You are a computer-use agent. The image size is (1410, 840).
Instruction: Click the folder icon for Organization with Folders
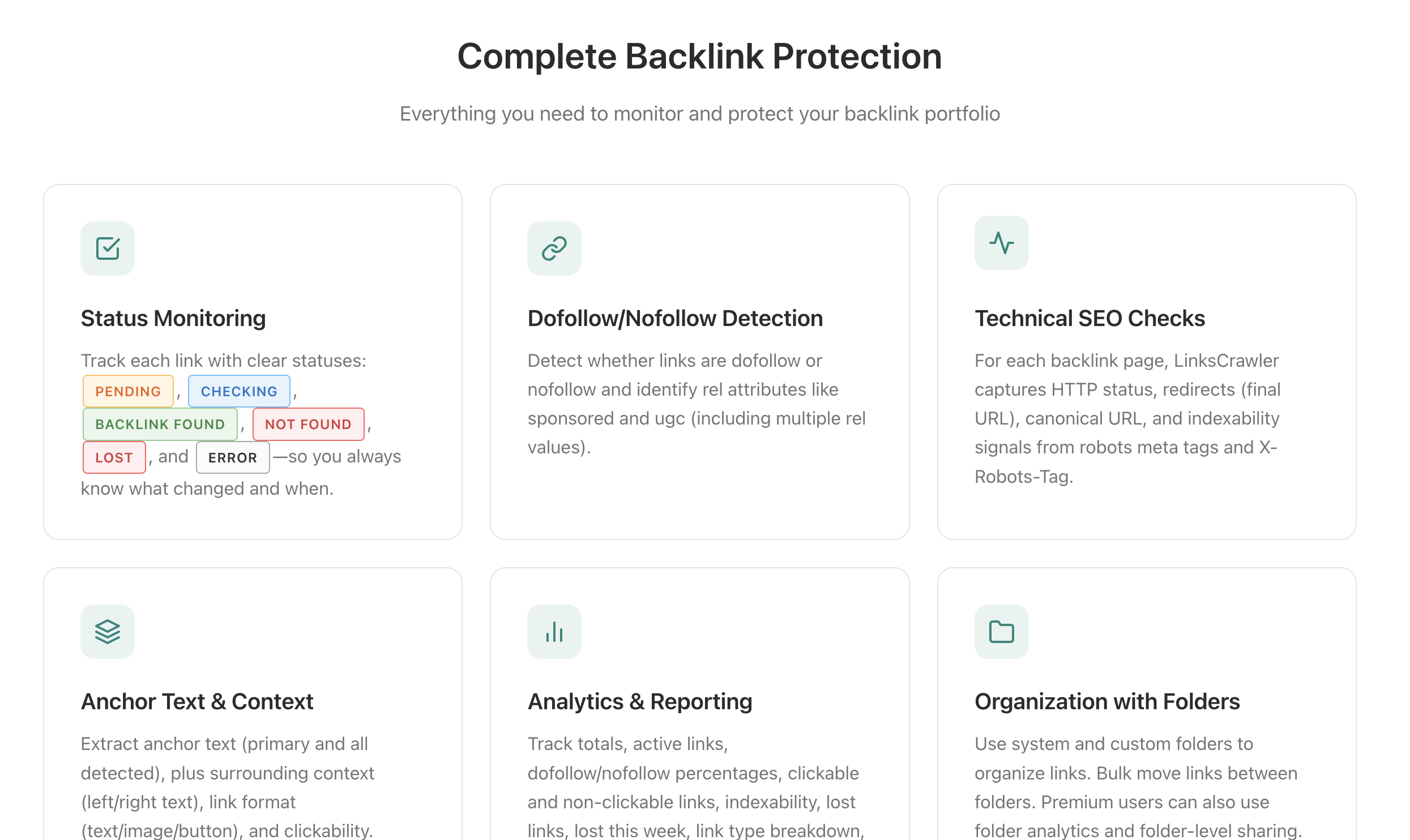coord(1001,632)
